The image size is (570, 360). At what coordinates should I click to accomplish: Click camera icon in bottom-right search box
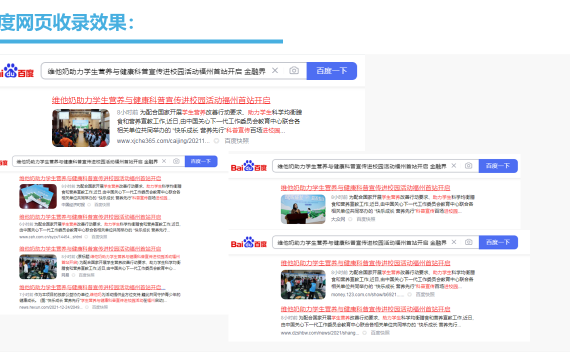tap(468, 242)
